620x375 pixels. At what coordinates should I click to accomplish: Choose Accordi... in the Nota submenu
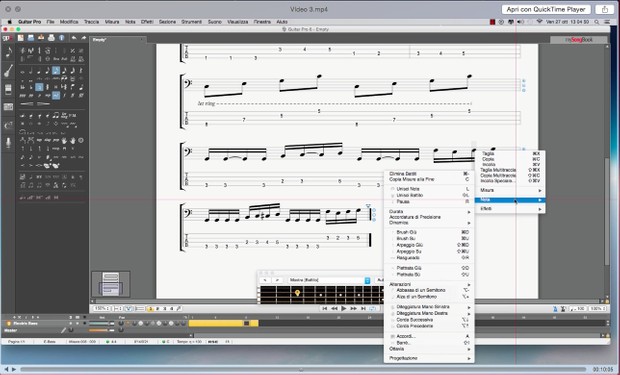[429, 336]
